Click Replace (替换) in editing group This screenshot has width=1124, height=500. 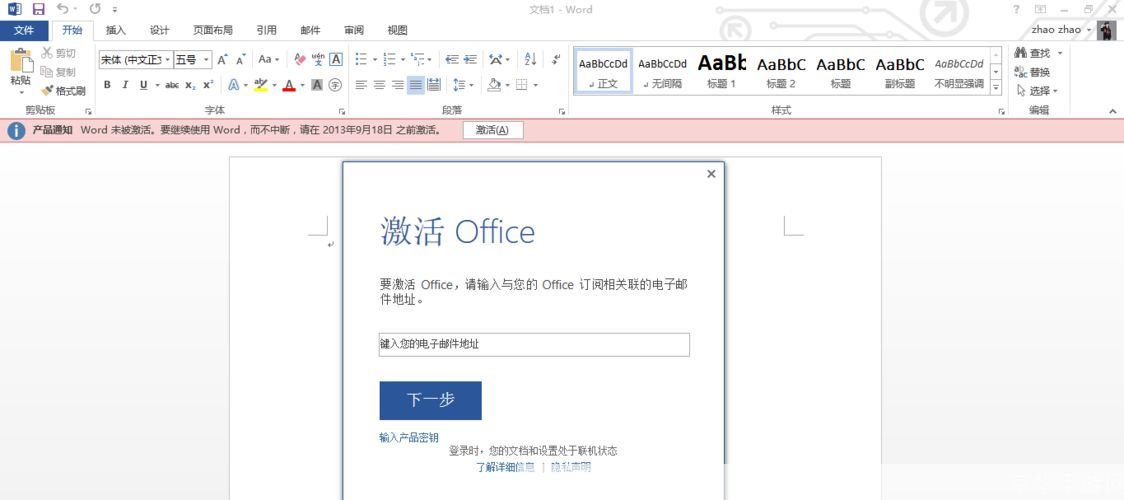pyautogui.click(x=1033, y=72)
